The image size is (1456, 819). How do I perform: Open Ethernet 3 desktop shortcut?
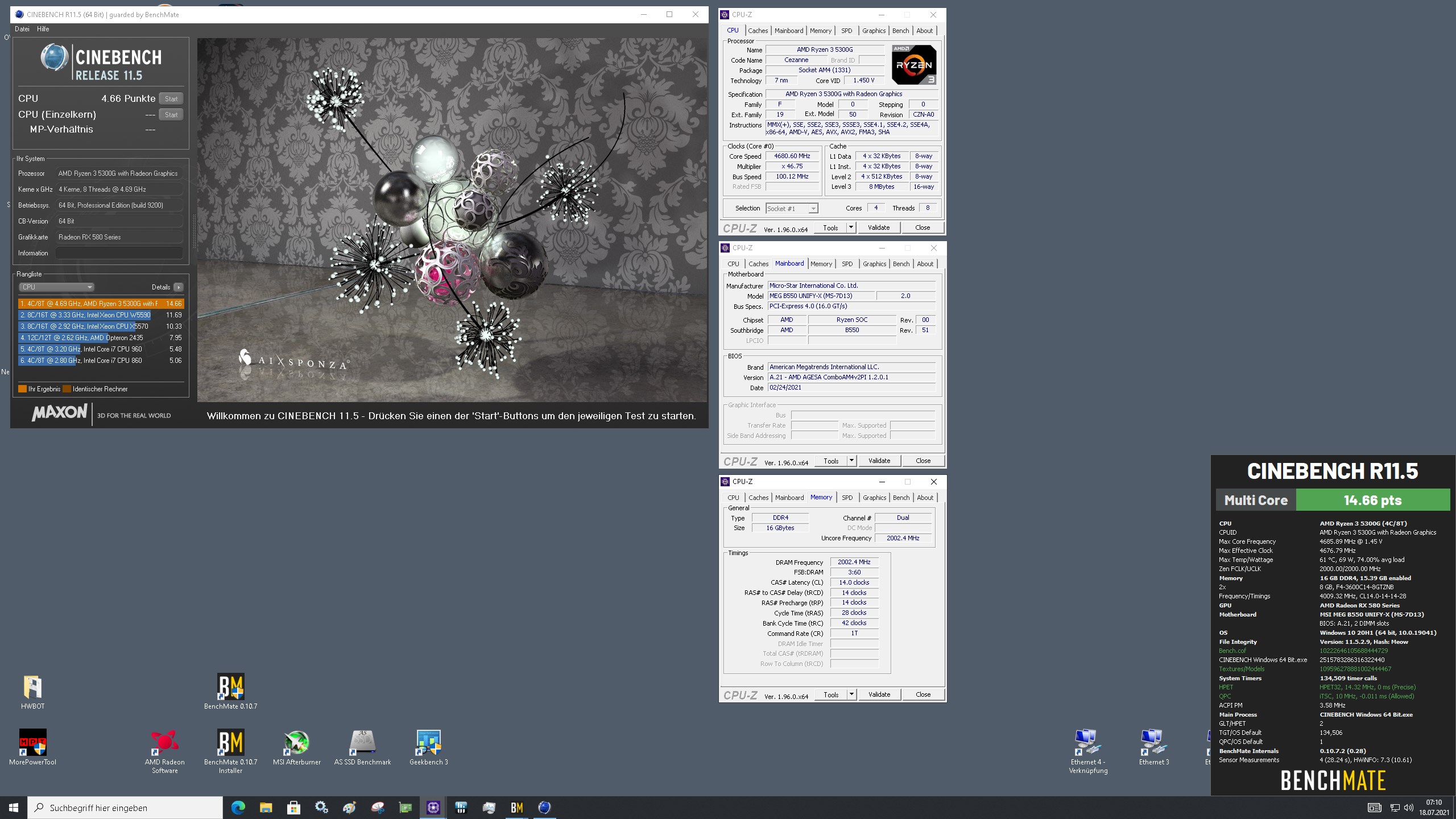(1154, 747)
